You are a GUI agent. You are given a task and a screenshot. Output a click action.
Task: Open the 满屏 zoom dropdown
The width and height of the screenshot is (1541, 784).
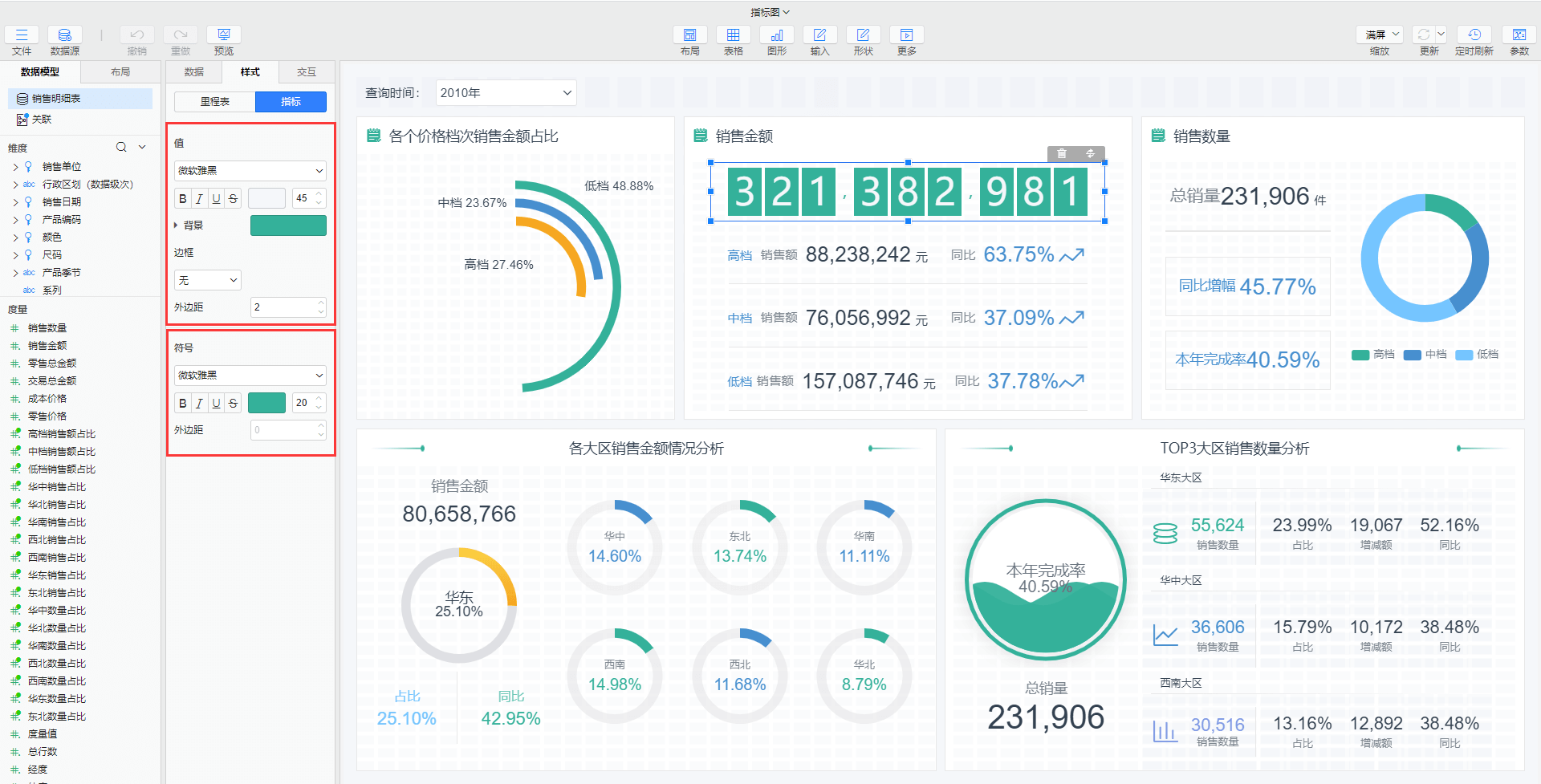(x=1380, y=35)
